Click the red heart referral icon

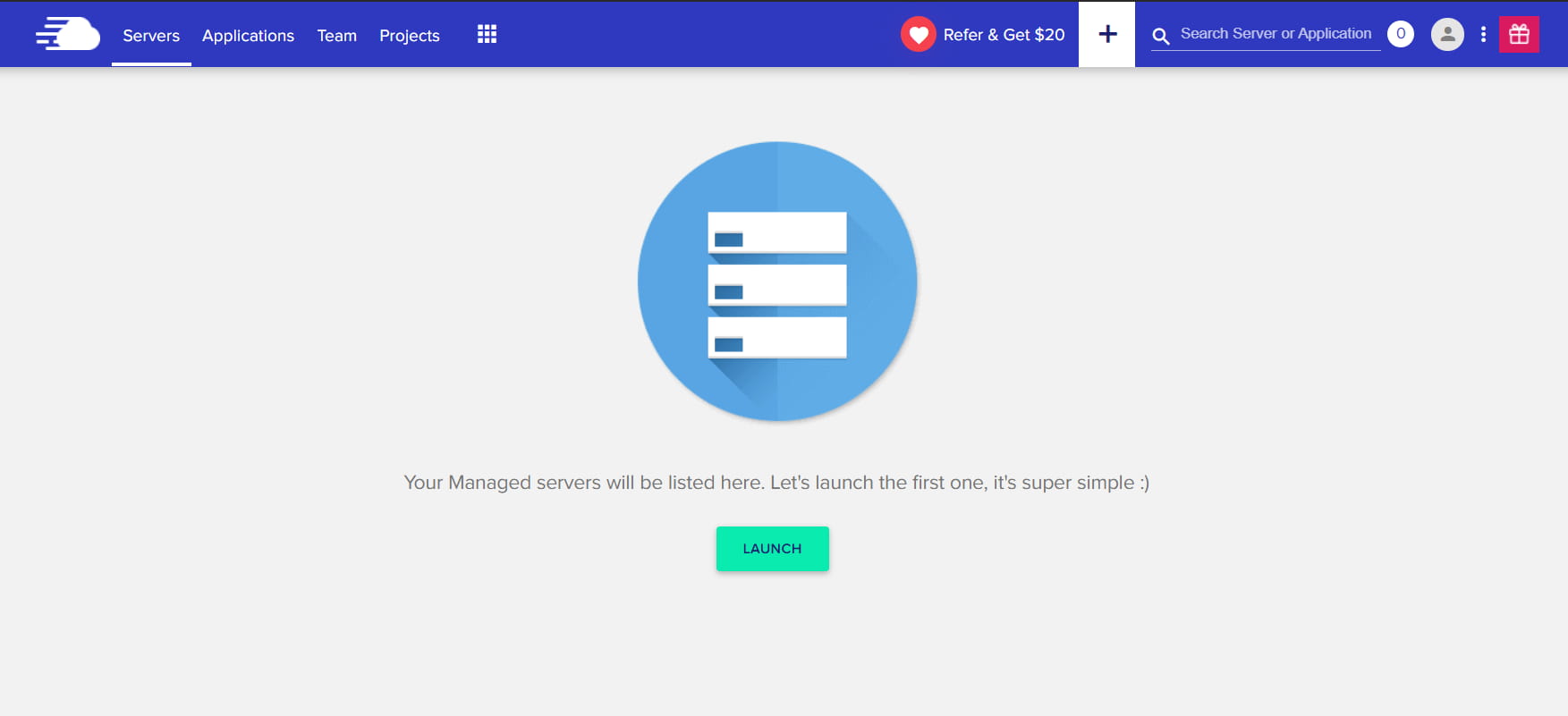(x=918, y=35)
